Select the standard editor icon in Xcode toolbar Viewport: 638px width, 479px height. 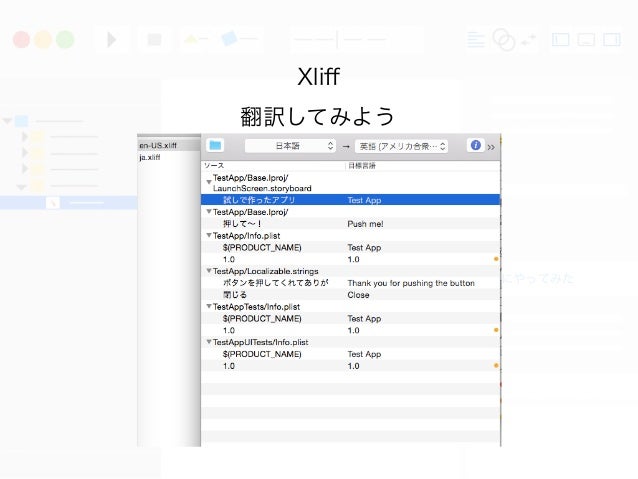point(476,39)
